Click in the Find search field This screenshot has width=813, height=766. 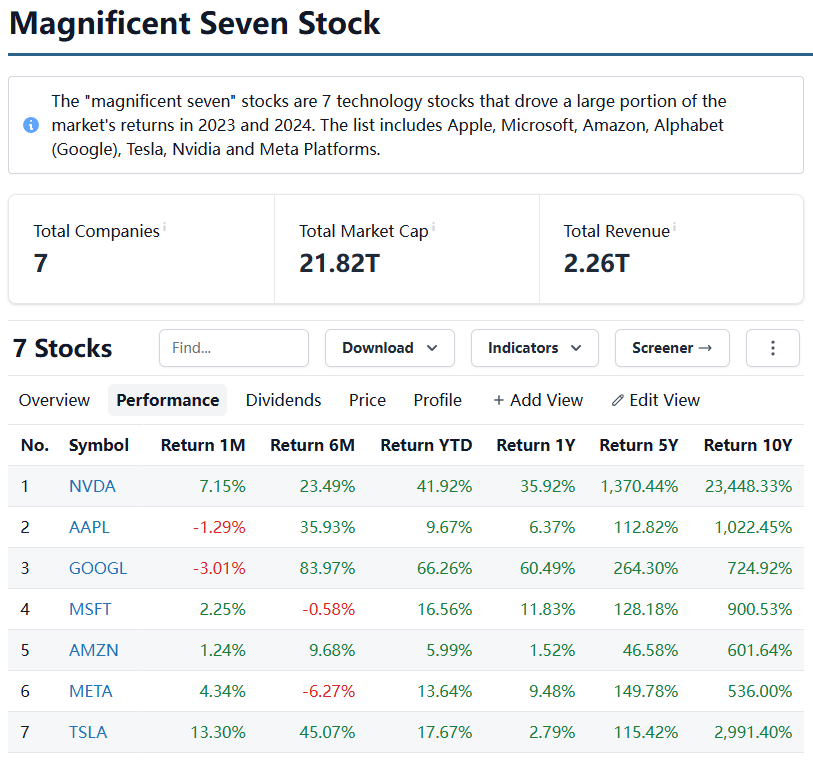pos(233,348)
